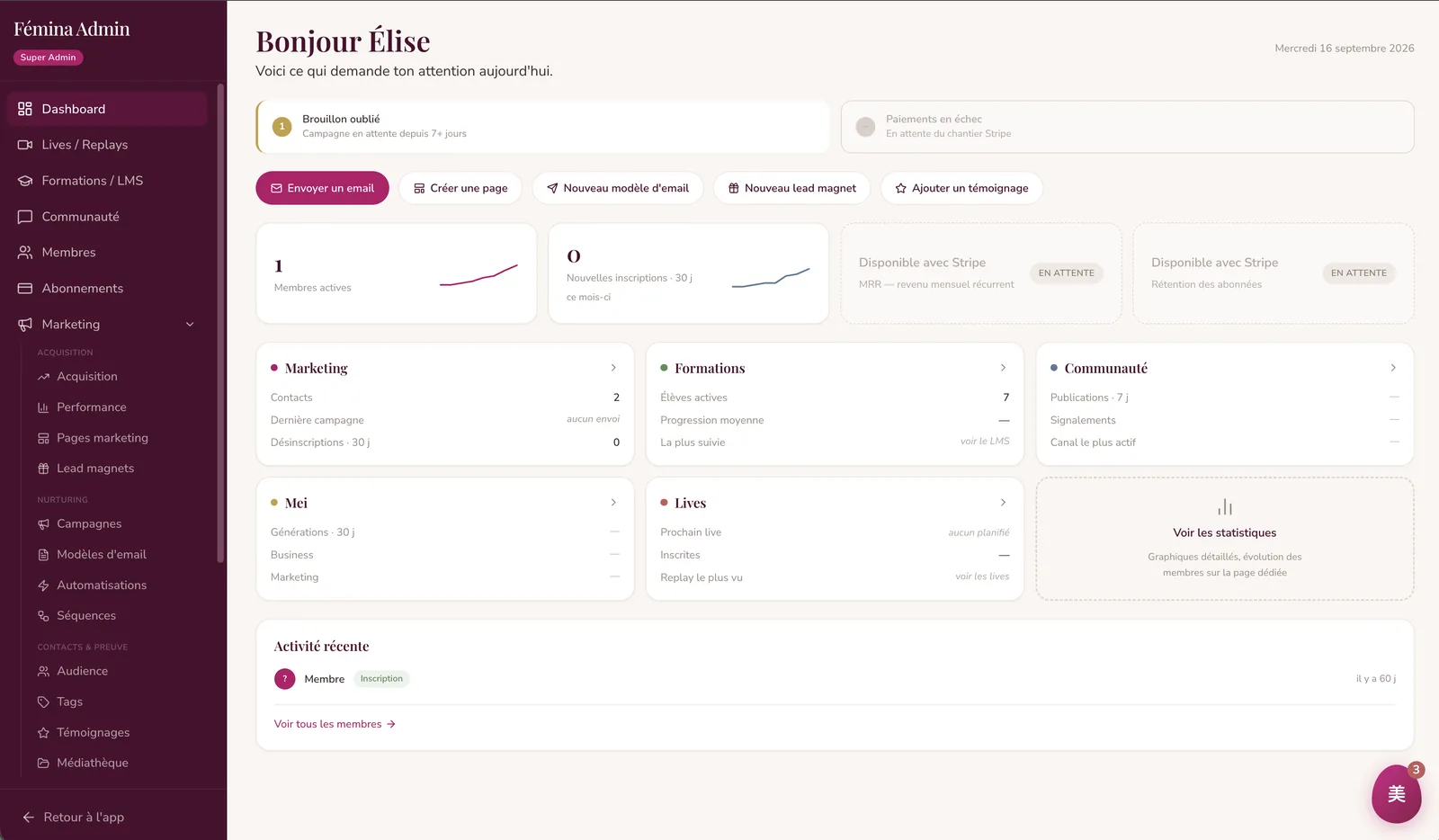Click the Marketing megaphone icon
Viewport: 1439px width, 840px height.
pos(25,325)
